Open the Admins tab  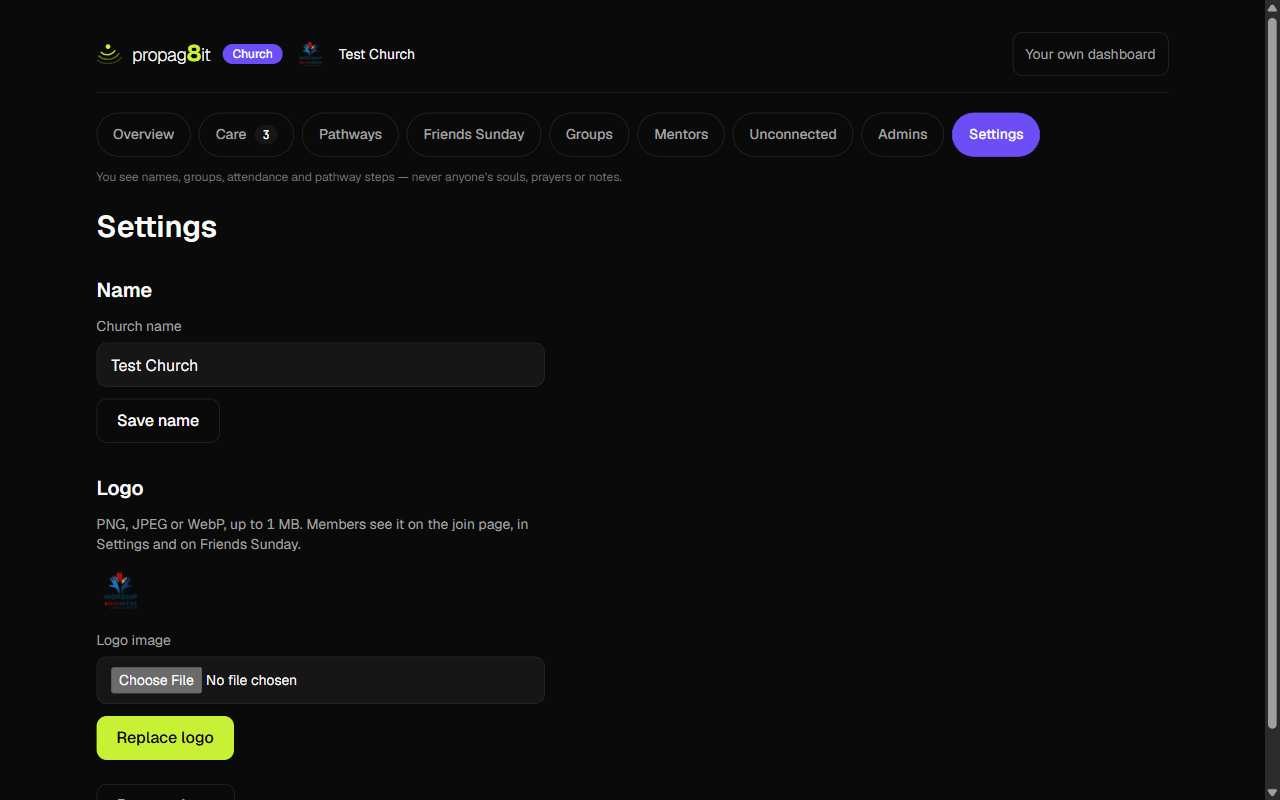coord(903,135)
